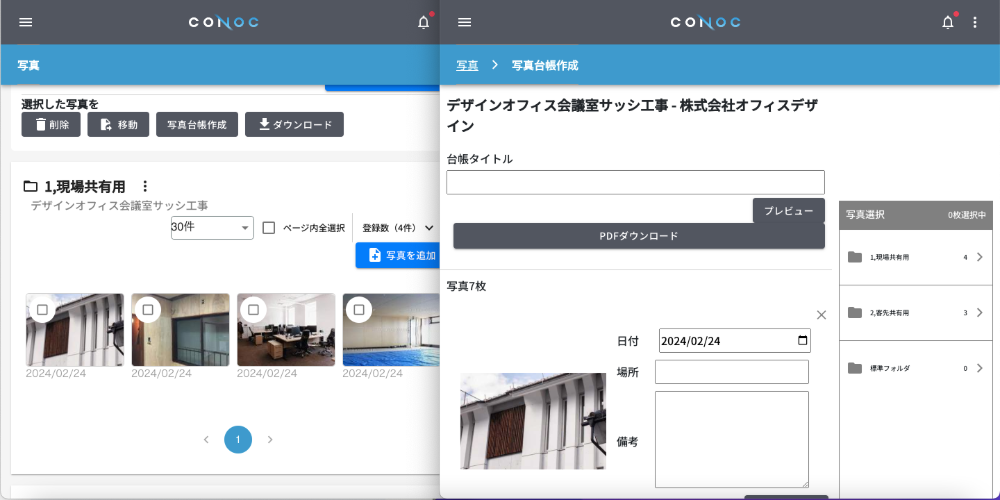
Task: Focus the 備考 text area
Action: tap(732, 439)
